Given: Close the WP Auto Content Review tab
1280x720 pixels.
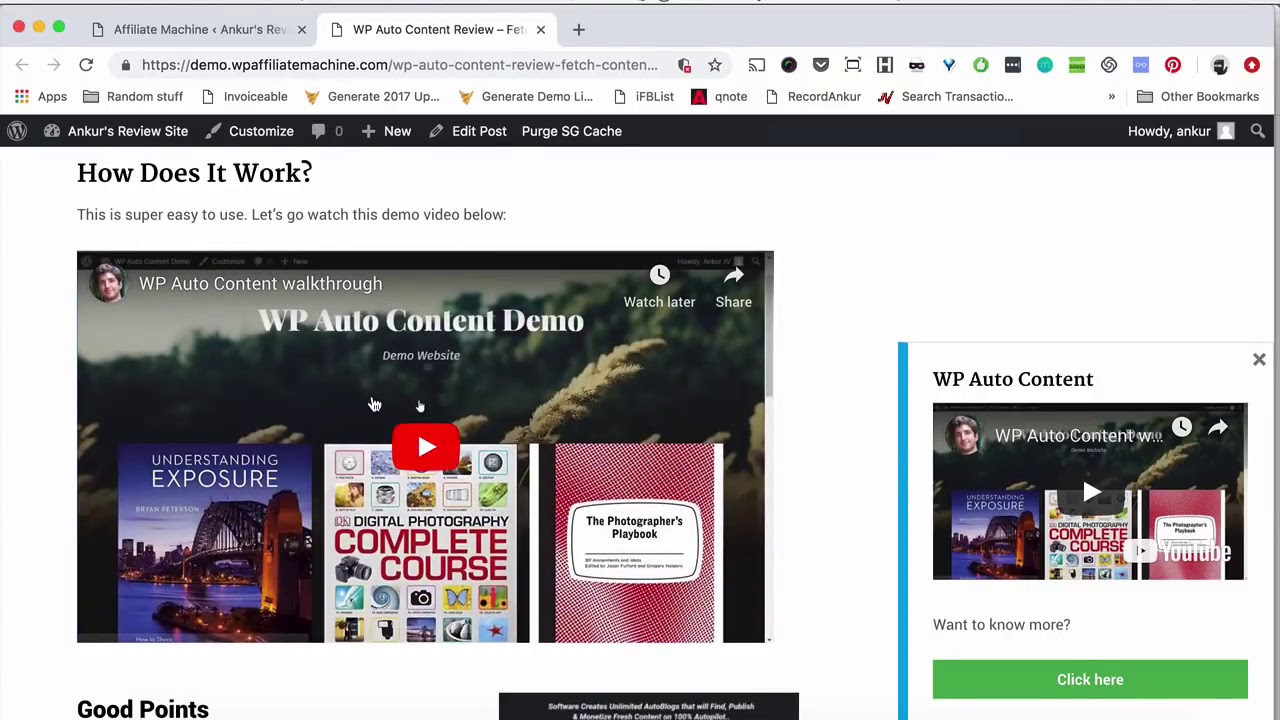Looking at the screenshot, I should coord(541,30).
